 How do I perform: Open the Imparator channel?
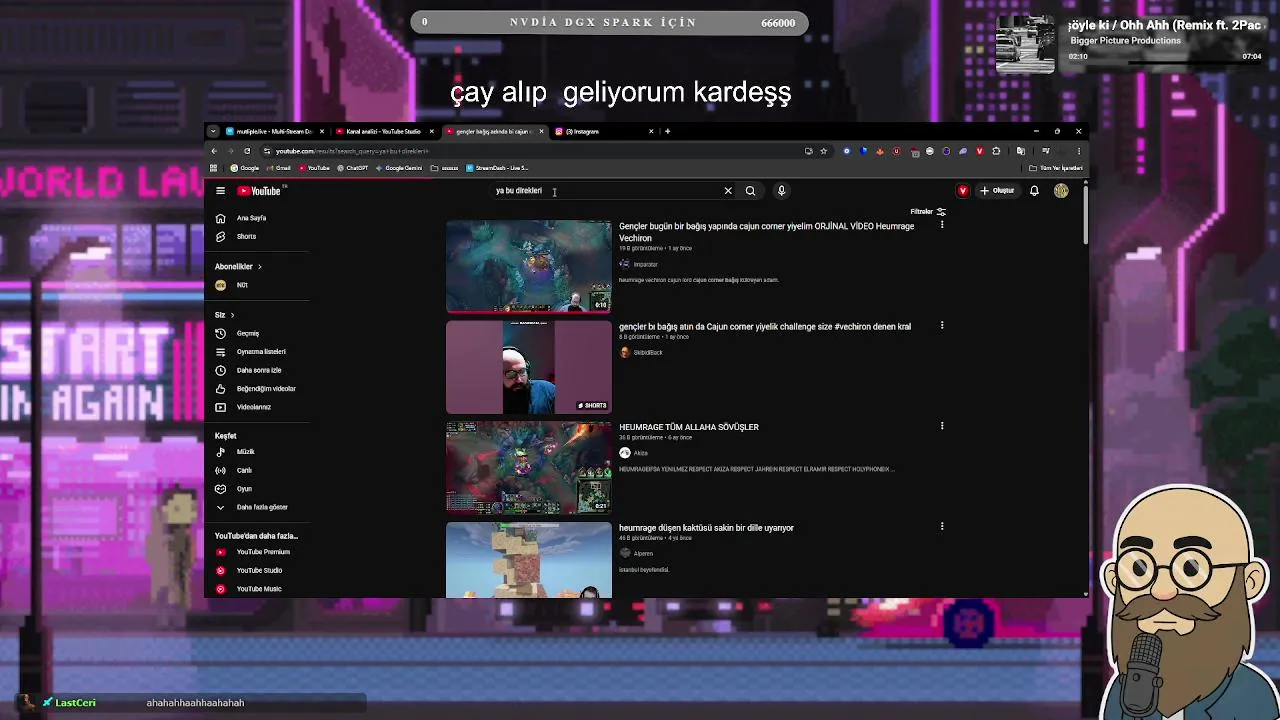point(645,265)
